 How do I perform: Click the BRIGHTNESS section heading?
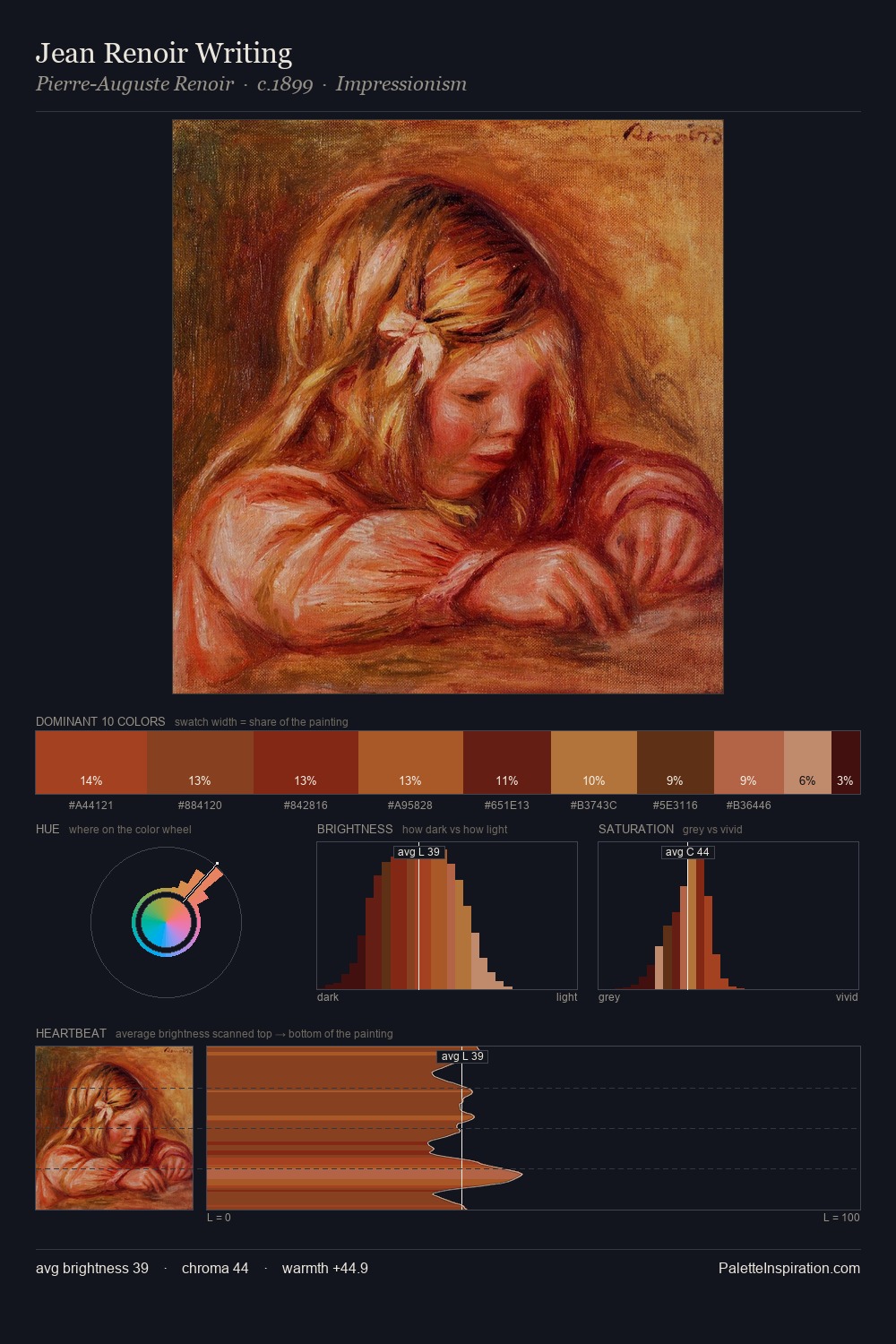tap(355, 829)
